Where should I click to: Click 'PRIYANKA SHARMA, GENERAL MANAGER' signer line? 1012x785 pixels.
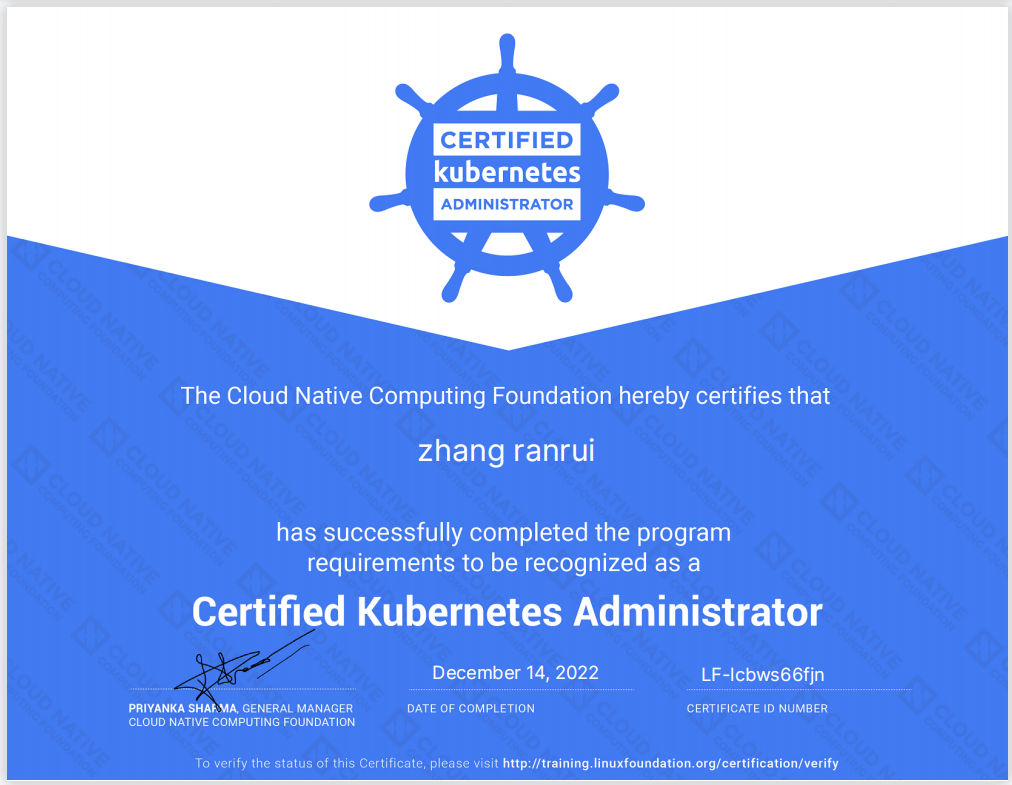[241, 708]
